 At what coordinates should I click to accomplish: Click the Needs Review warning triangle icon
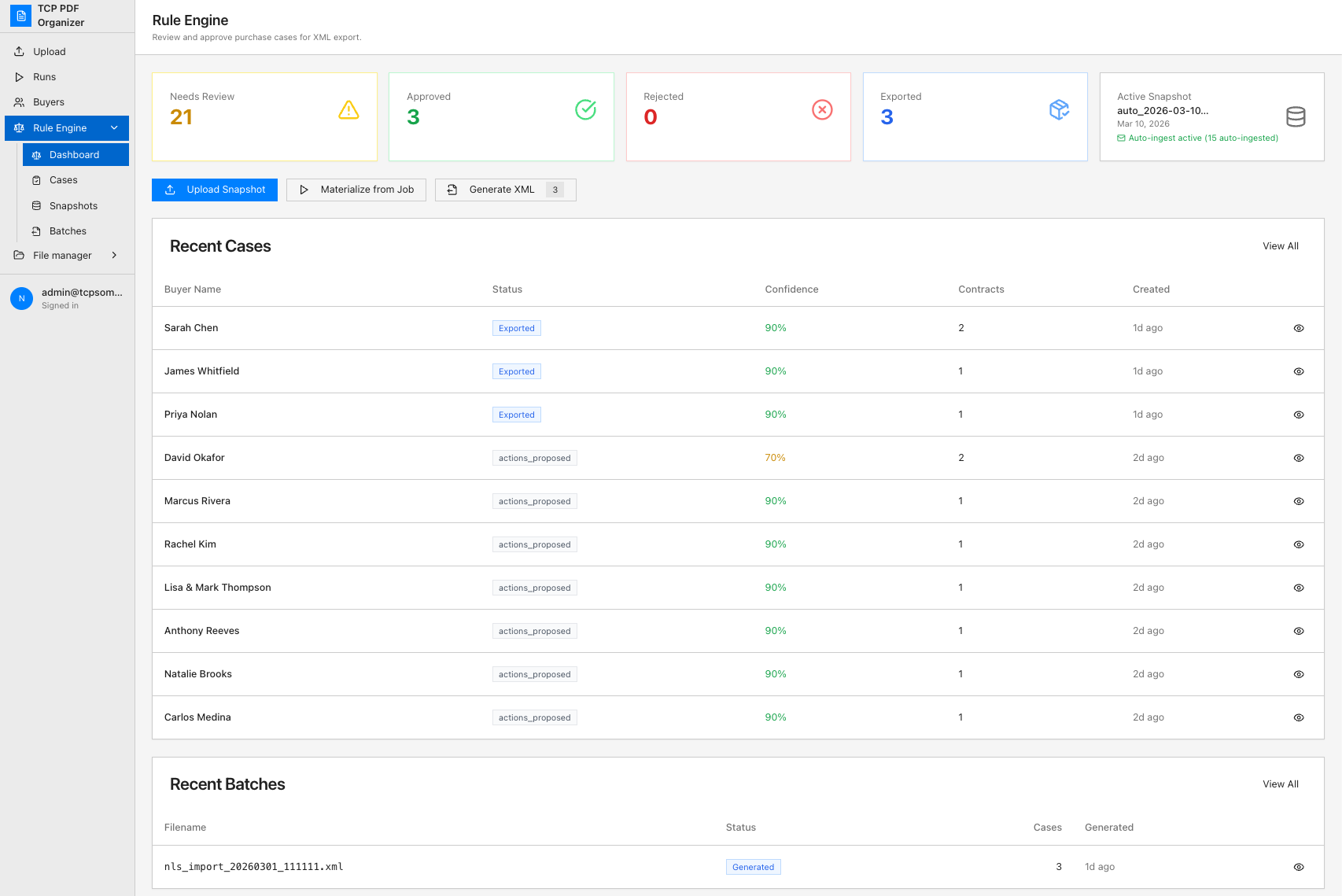click(x=348, y=110)
